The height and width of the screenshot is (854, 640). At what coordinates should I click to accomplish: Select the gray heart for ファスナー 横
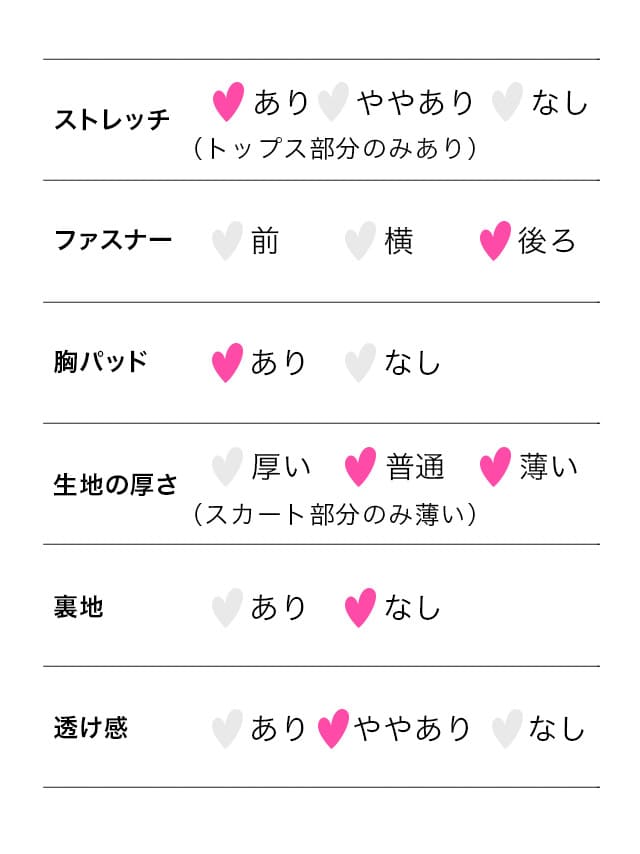click(360, 240)
